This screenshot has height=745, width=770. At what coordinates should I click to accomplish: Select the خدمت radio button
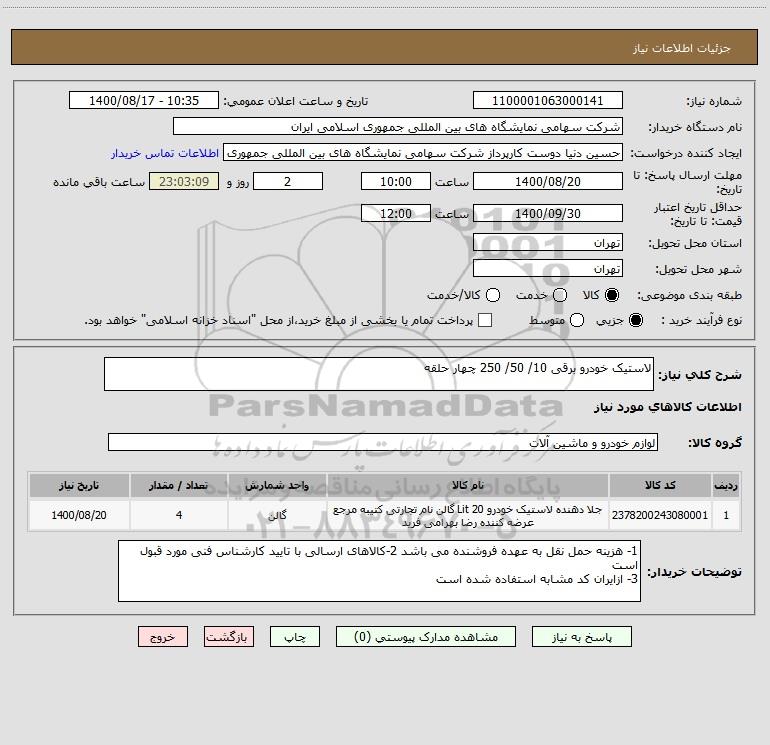pyautogui.click(x=560, y=295)
